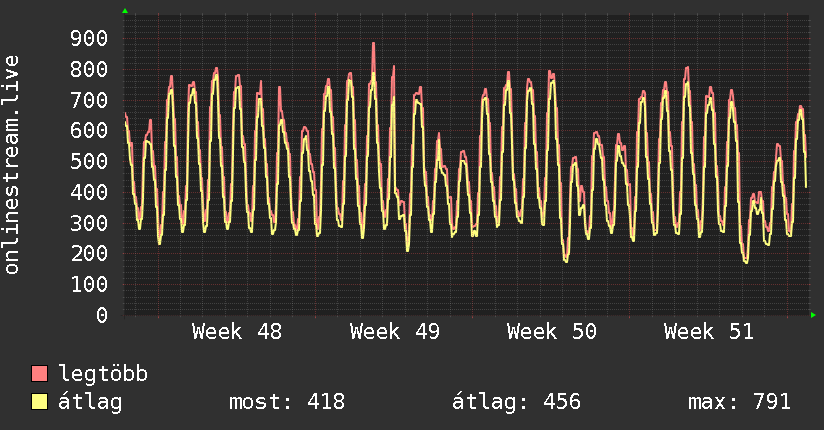Click the Week 50 axis label
824x430 pixels.
[x=552, y=332]
